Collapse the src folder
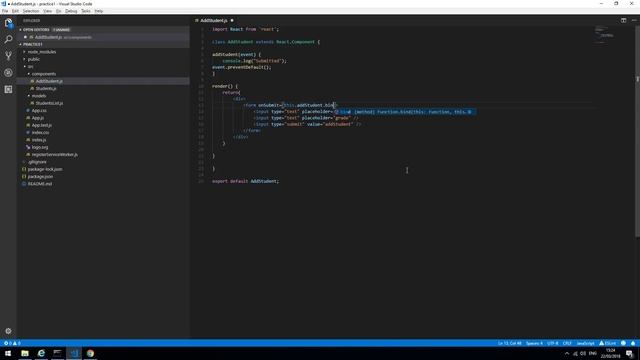This screenshot has width=640, height=360. point(31,67)
